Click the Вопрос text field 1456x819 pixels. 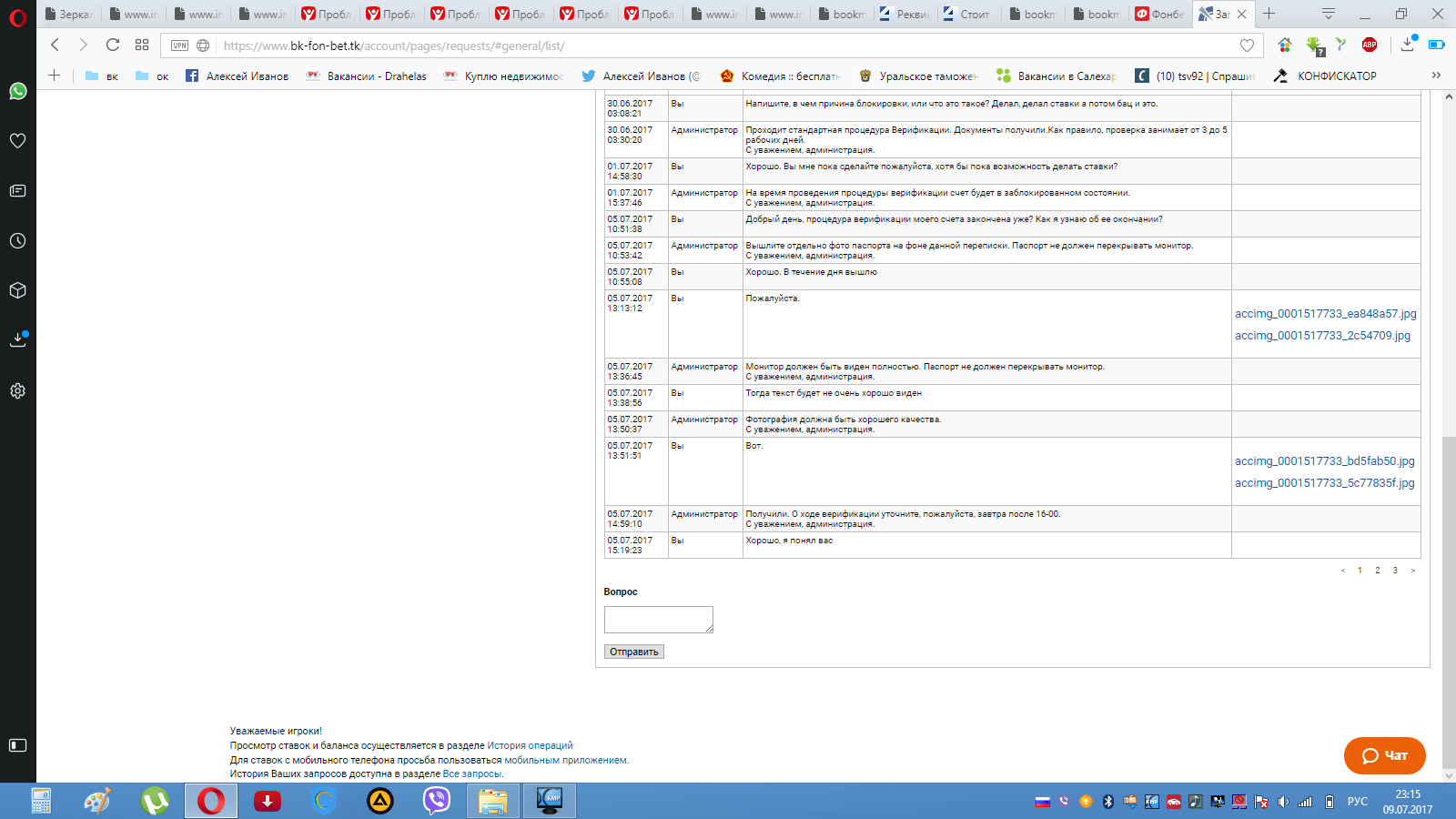(658, 620)
